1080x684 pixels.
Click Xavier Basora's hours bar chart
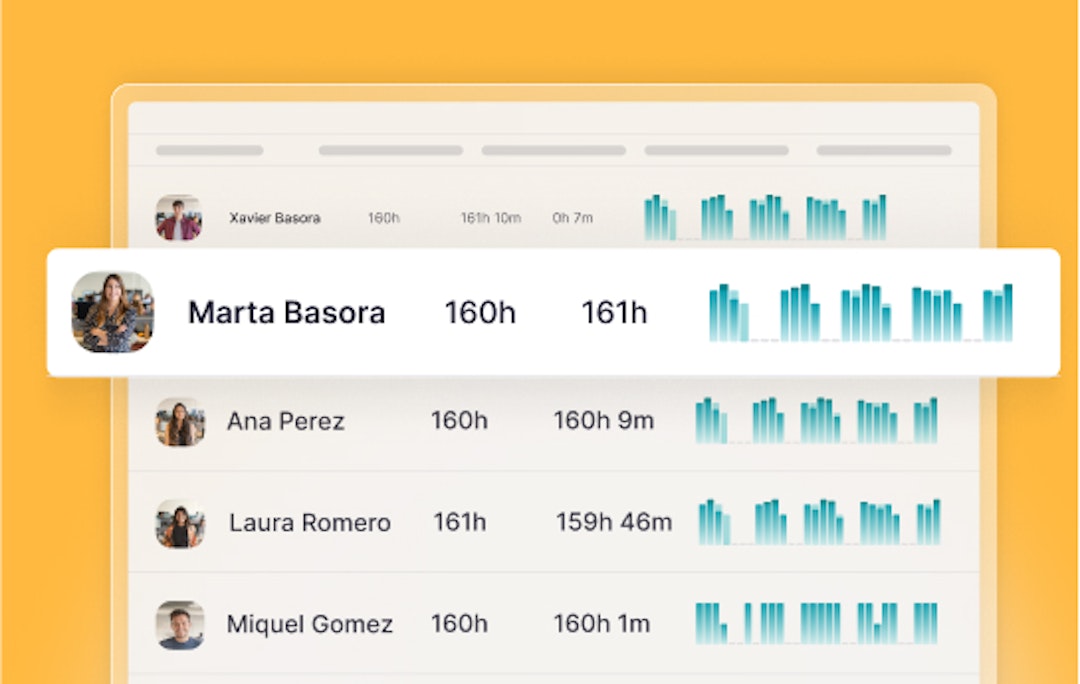click(x=765, y=218)
